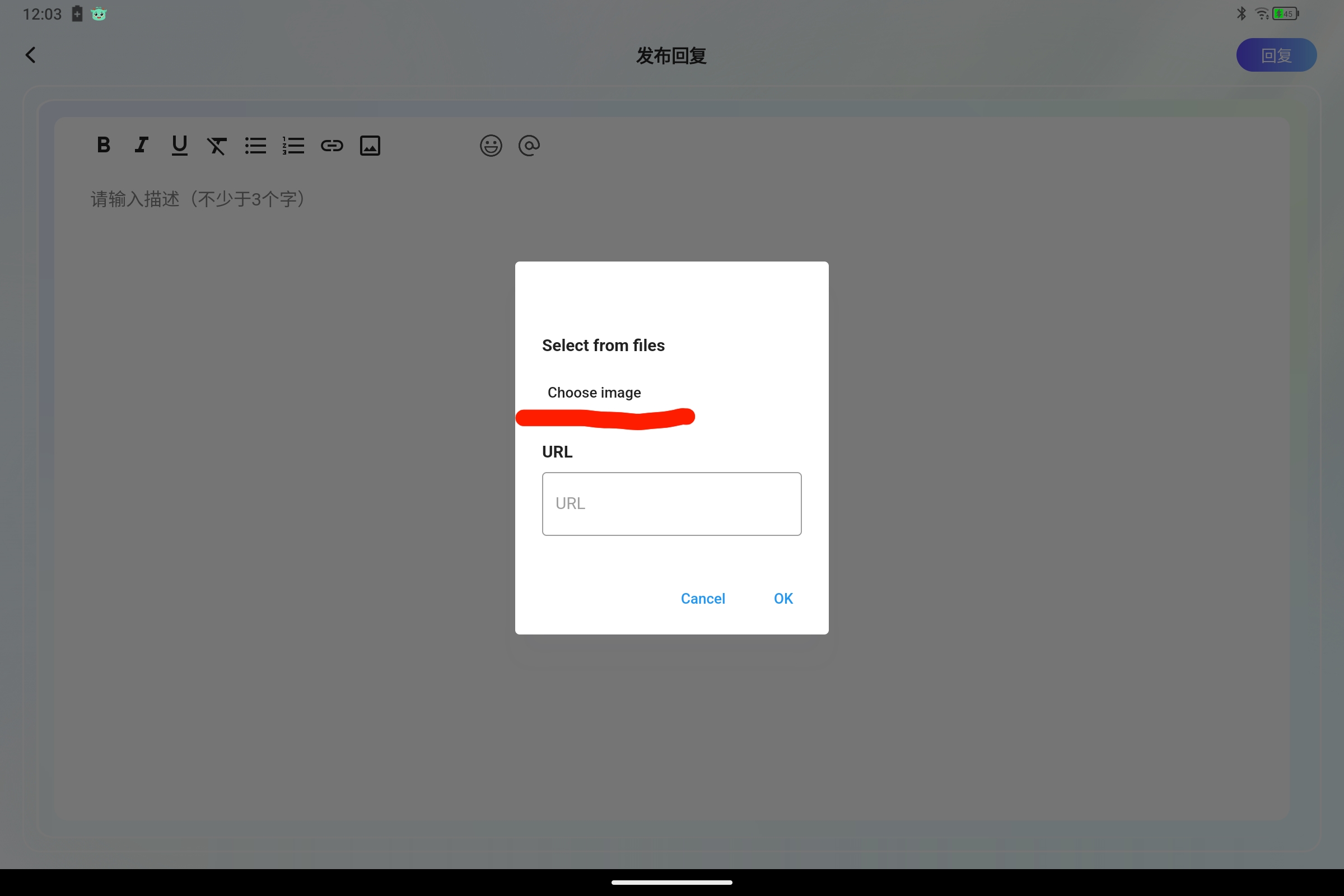Click the 发布回复 title bar
The height and width of the screenshot is (896, 1344).
(672, 54)
